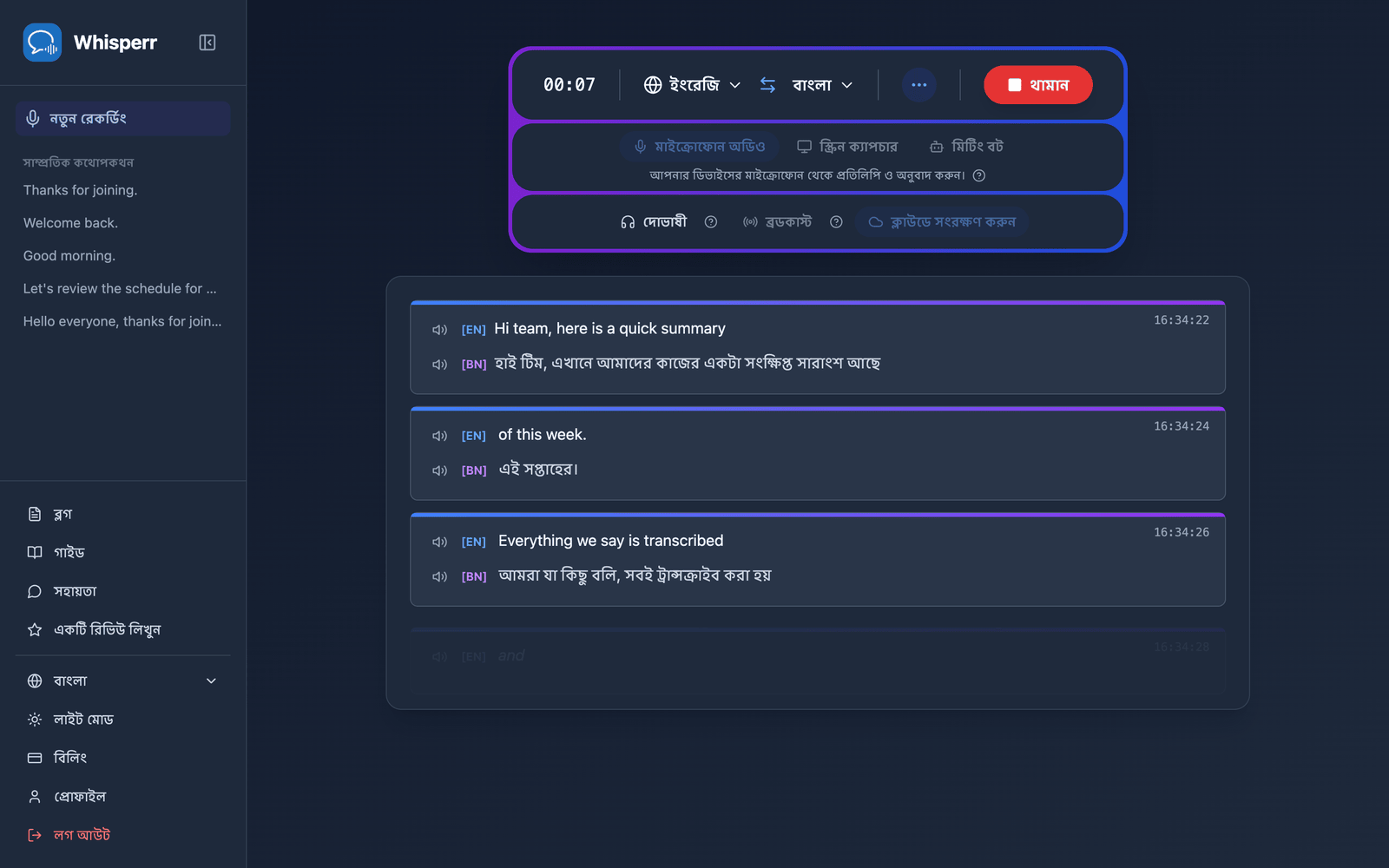Click the globe icon beside ইংরেজি

(653, 85)
